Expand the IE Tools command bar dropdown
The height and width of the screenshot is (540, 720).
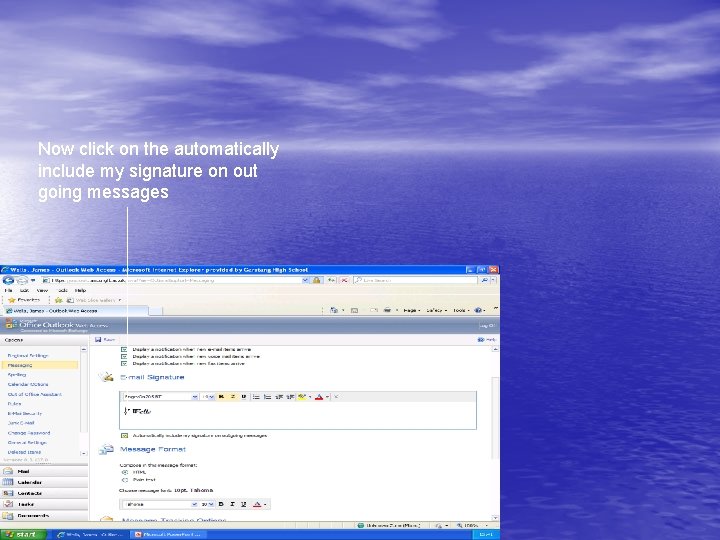pos(461,310)
